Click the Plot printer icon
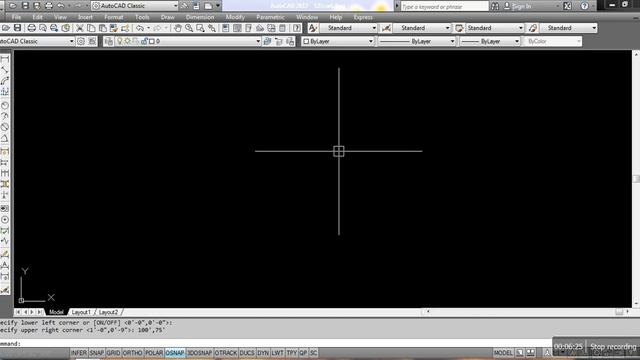The height and width of the screenshot is (360, 640). coord(31,28)
